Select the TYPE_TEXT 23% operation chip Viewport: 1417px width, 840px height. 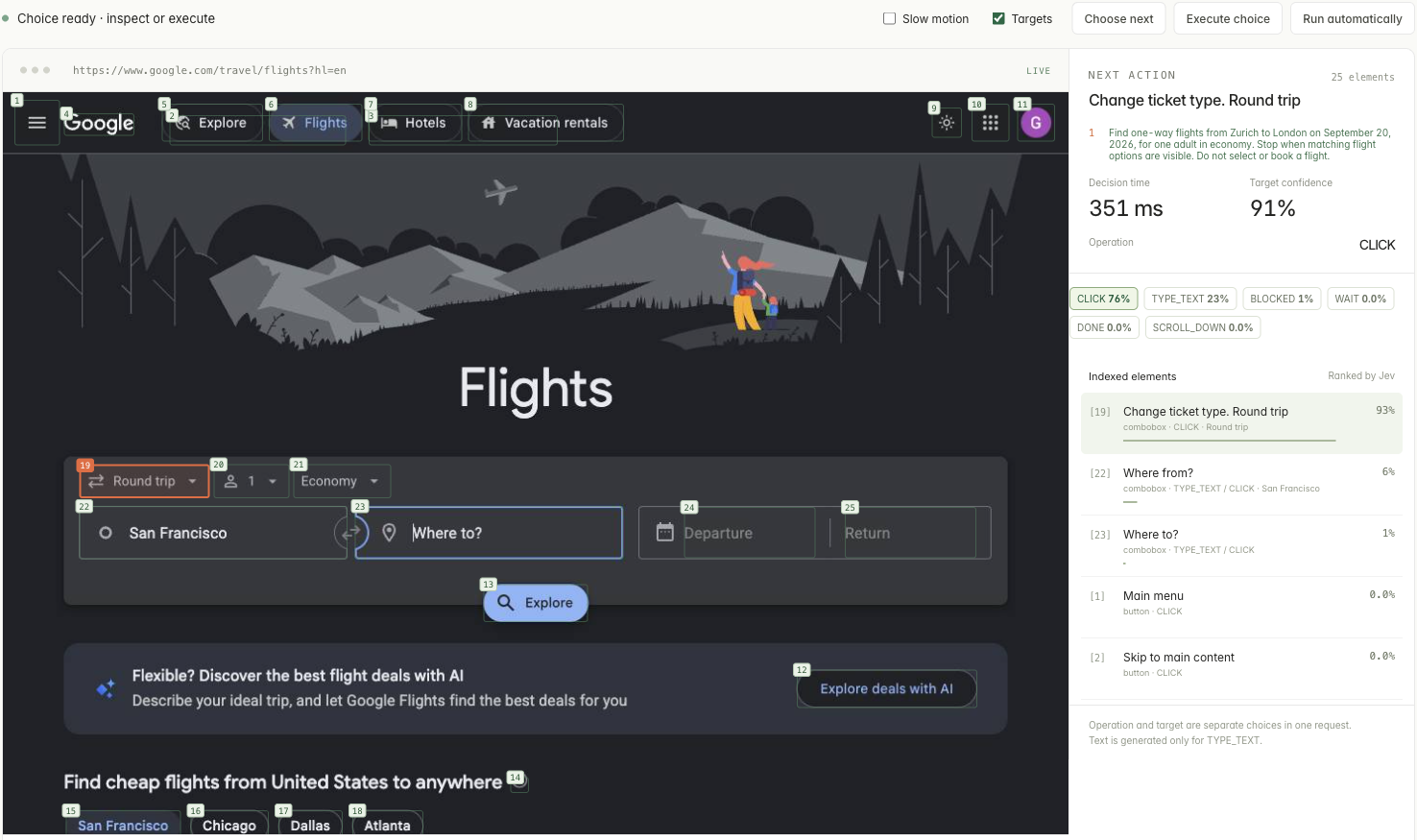(x=1190, y=299)
